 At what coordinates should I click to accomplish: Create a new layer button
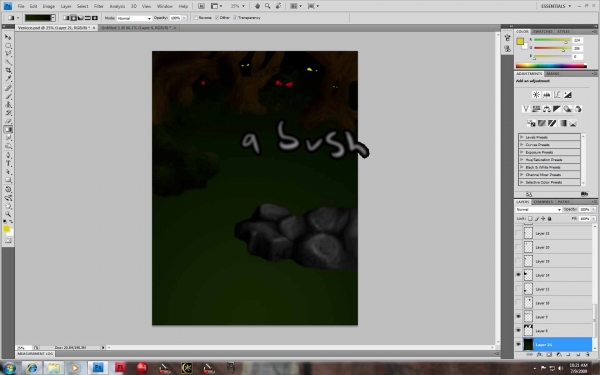pos(578,354)
